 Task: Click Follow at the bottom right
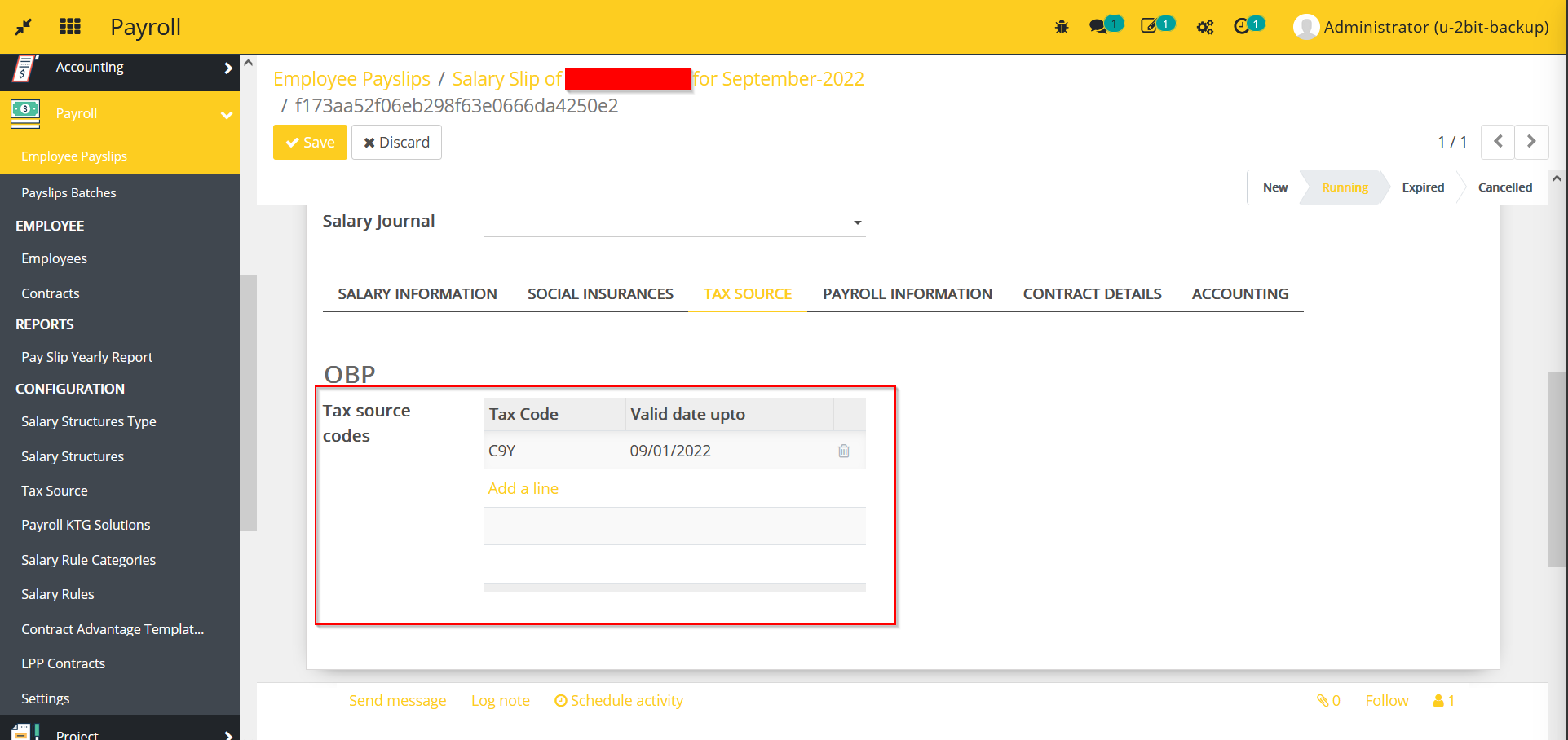(x=1385, y=700)
